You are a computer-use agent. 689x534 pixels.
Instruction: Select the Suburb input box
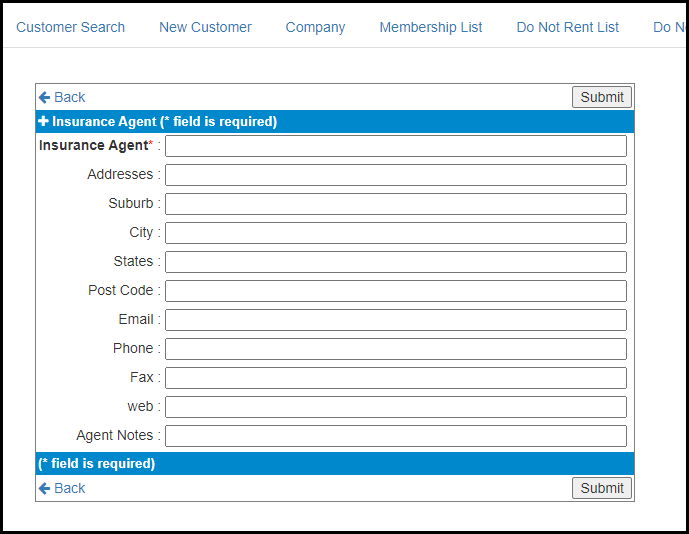coord(396,204)
